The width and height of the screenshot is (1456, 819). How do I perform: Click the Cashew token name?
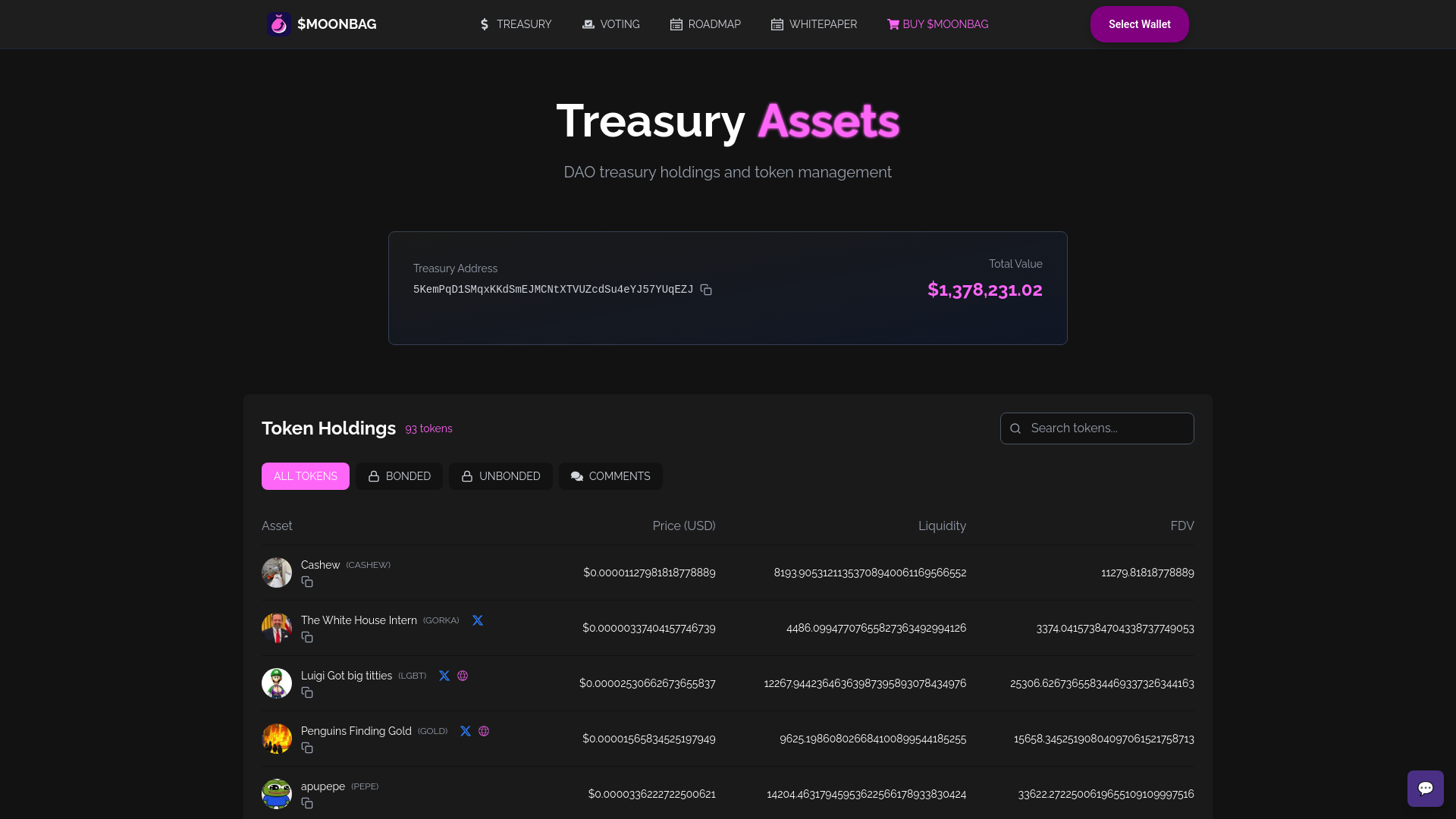[320, 565]
